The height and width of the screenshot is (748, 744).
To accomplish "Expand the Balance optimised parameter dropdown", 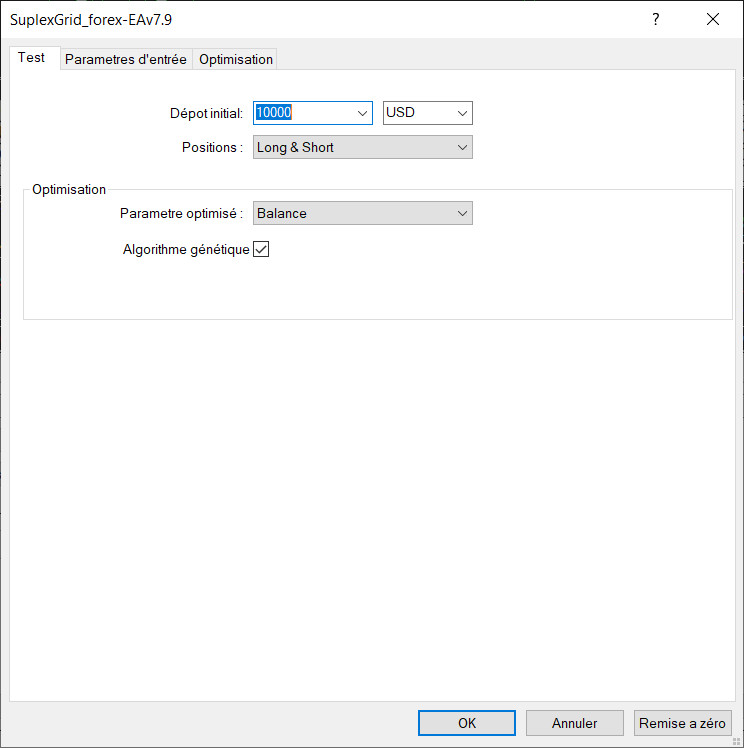I will (362, 213).
